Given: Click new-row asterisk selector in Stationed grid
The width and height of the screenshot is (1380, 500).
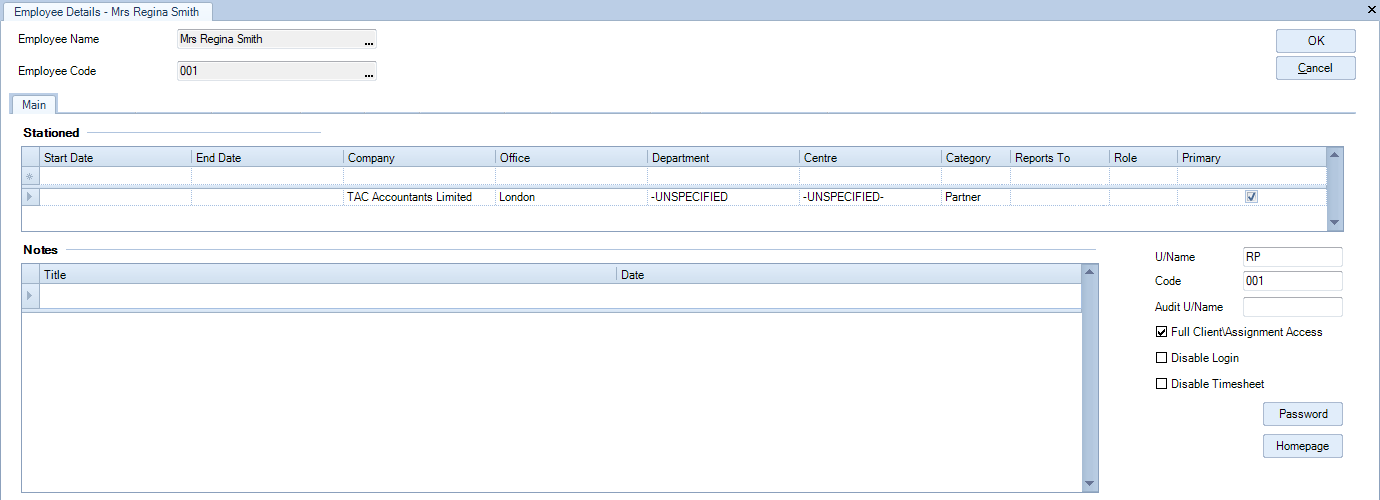Looking at the screenshot, I should click(x=30, y=177).
